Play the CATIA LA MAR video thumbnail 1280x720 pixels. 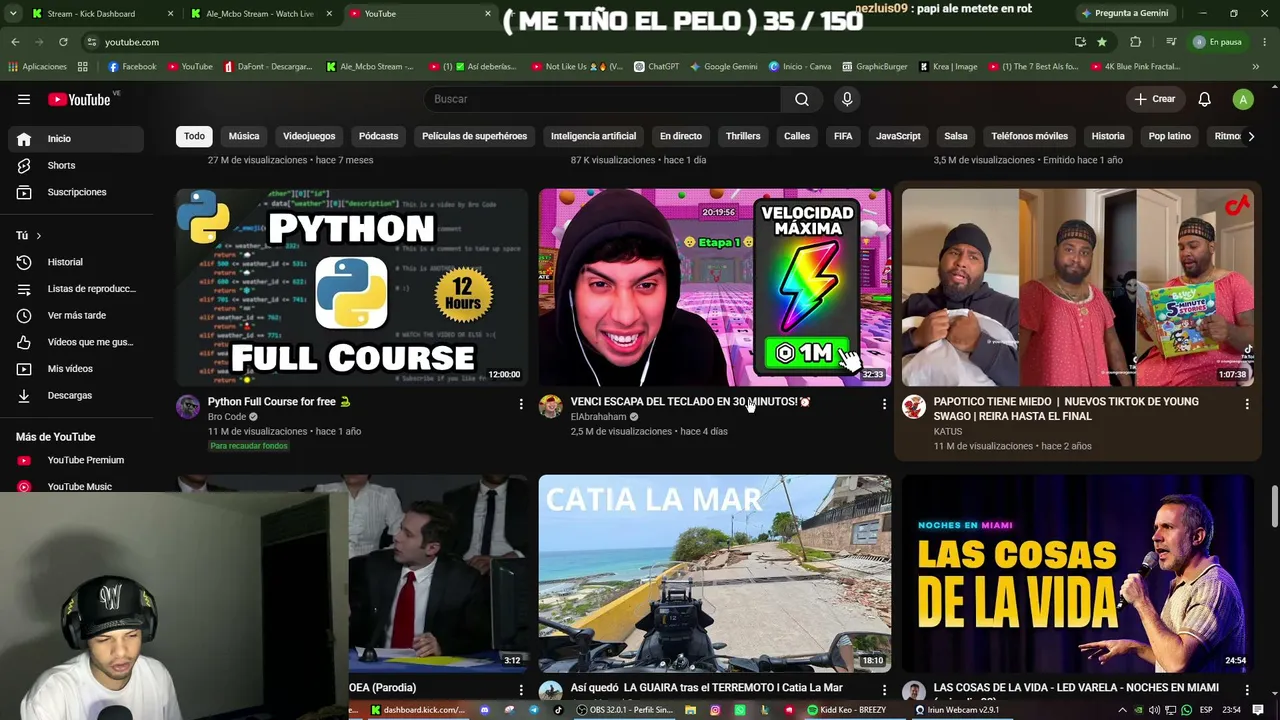tap(715, 574)
